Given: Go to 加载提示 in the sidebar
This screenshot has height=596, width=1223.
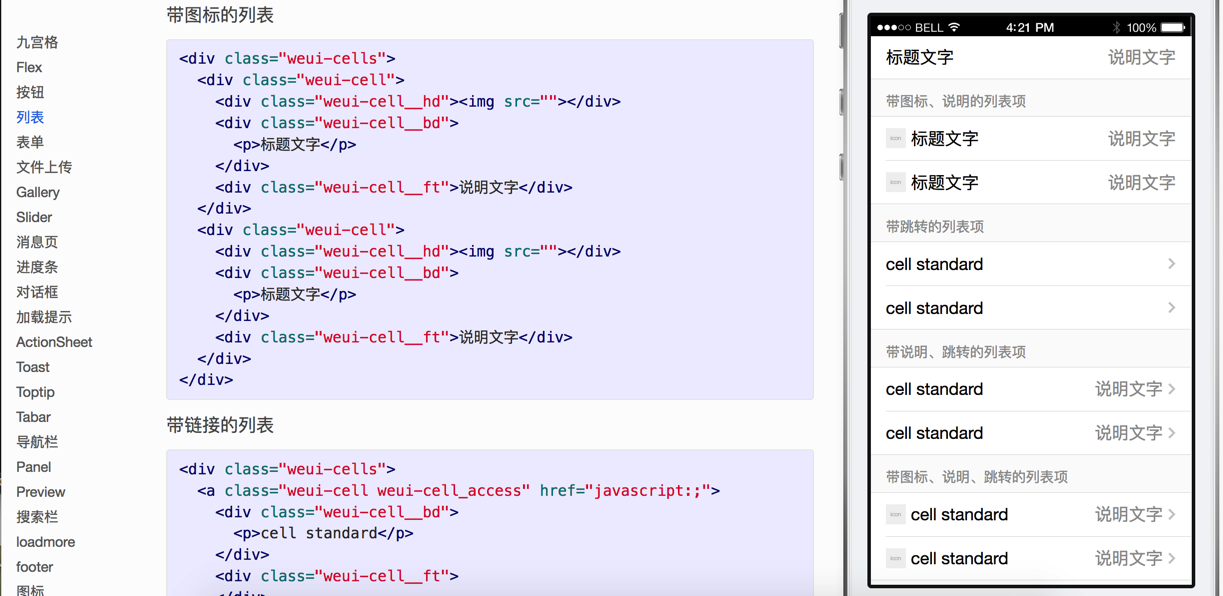Looking at the screenshot, I should tap(44, 317).
